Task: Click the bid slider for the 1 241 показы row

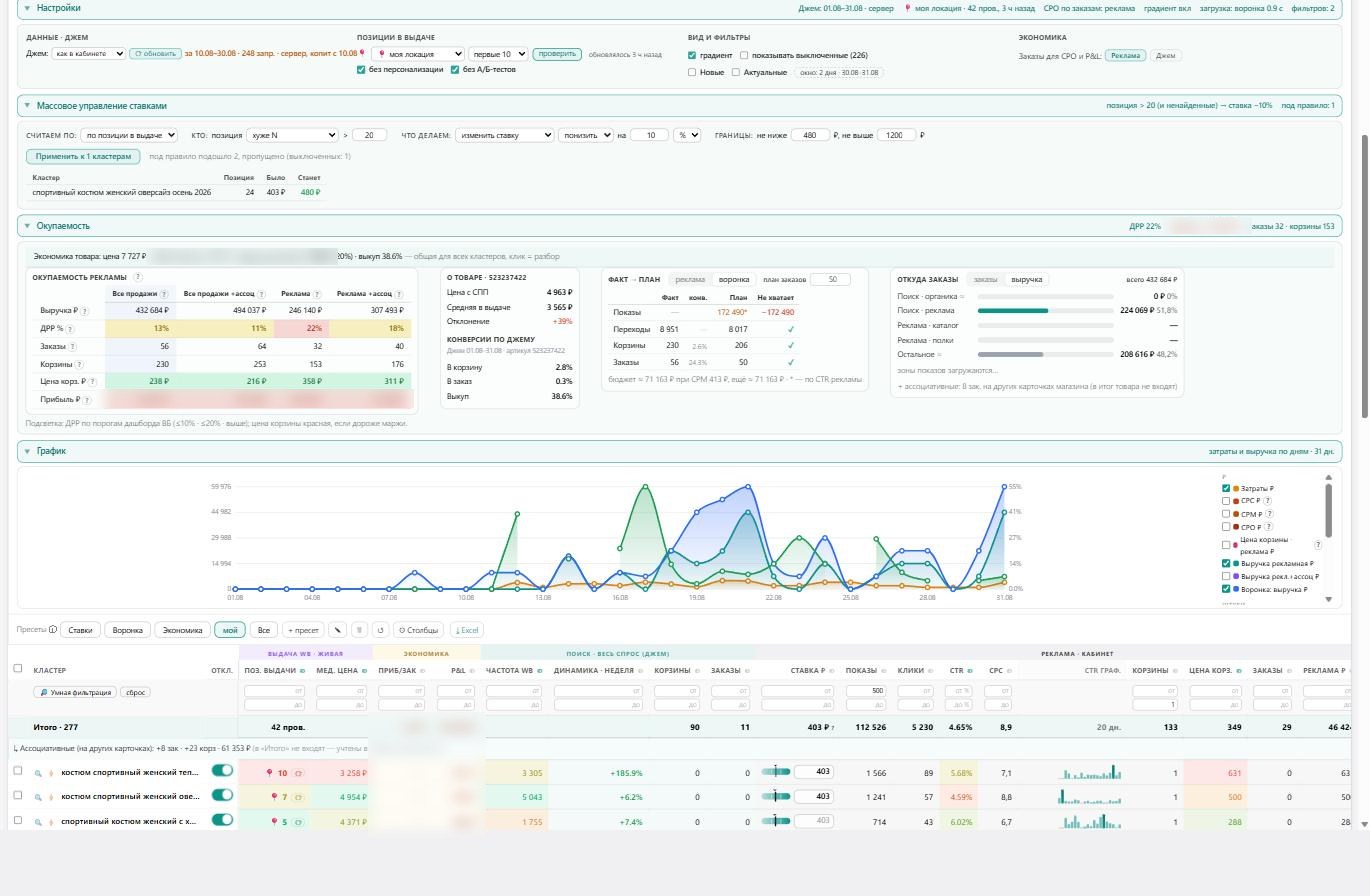Action: point(776,796)
